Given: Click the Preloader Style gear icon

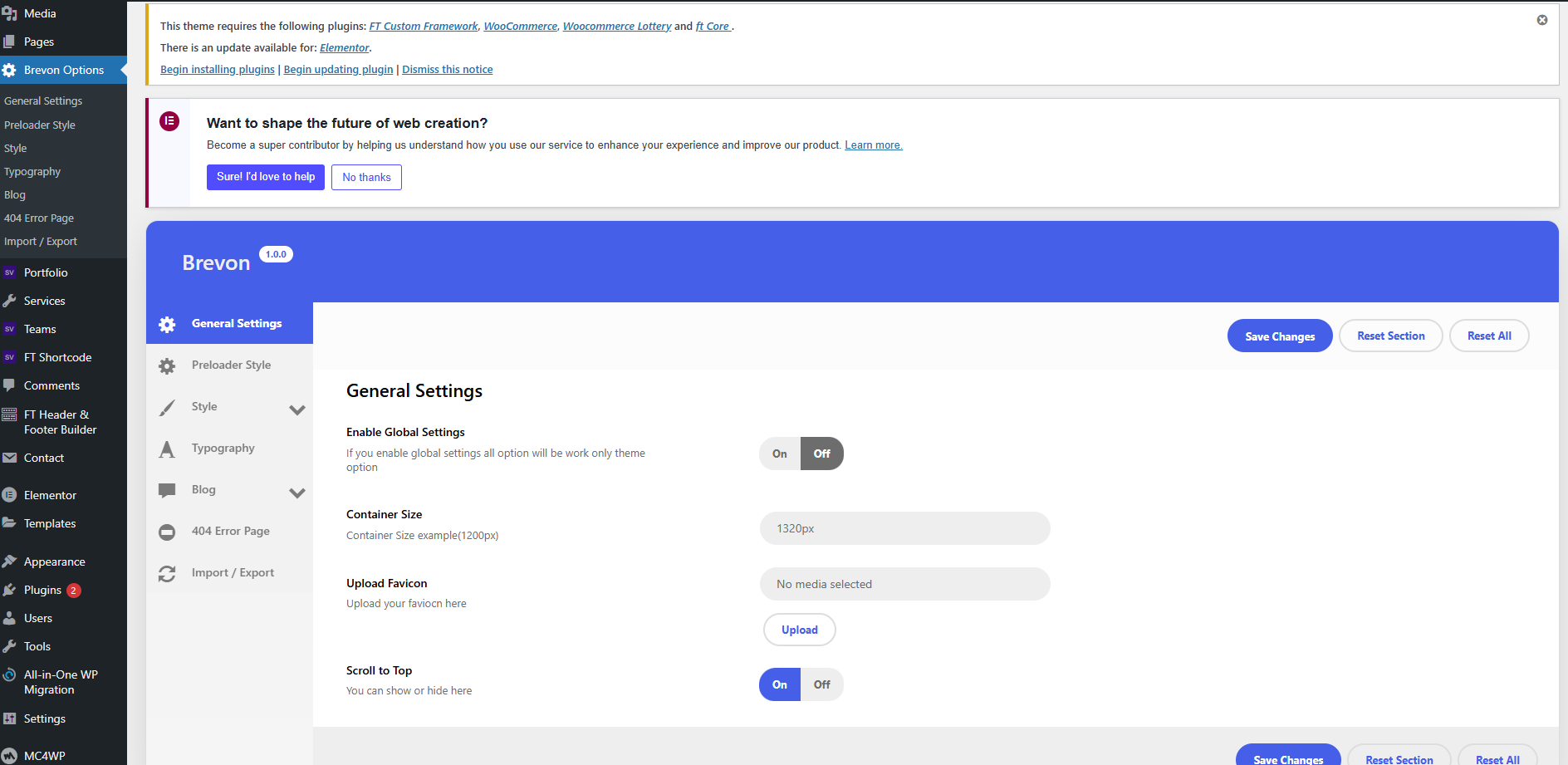Looking at the screenshot, I should pyautogui.click(x=167, y=365).
